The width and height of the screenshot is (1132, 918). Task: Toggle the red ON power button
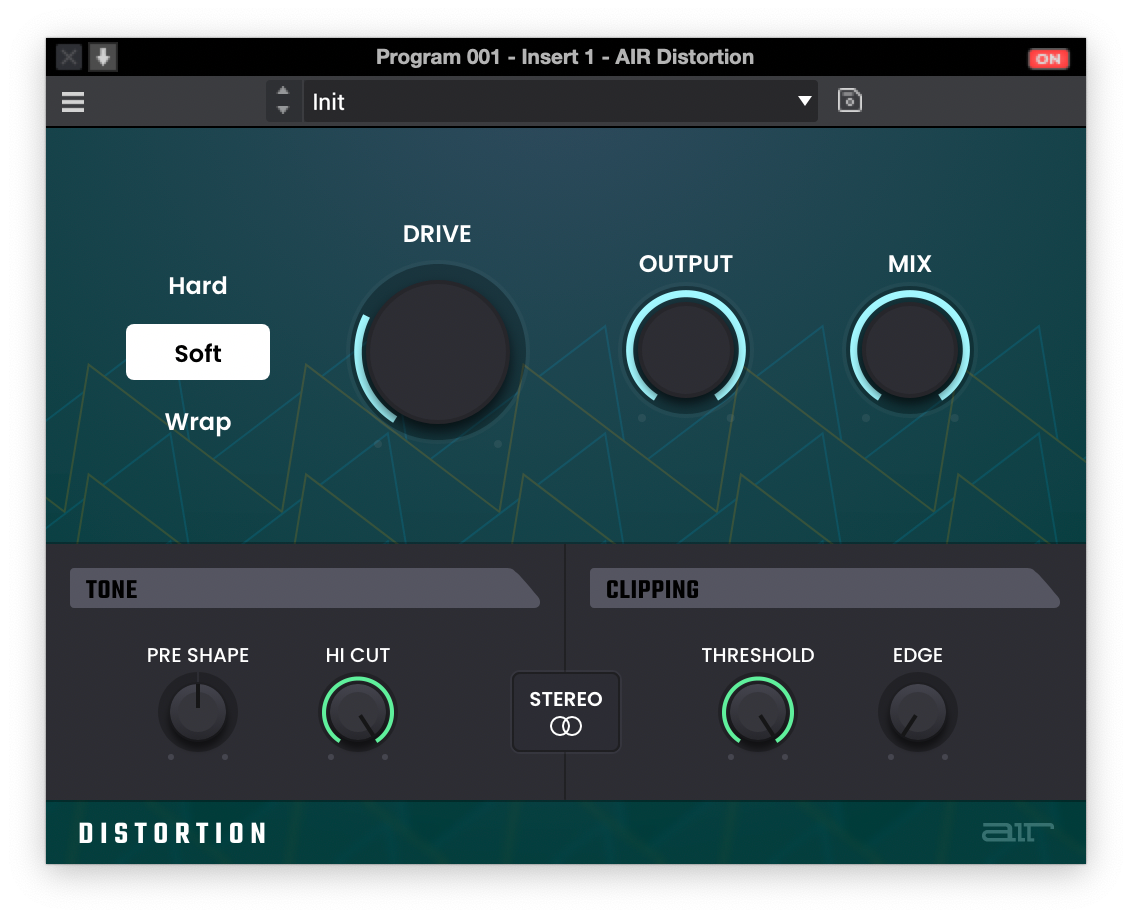click(x=1048, y=58)
